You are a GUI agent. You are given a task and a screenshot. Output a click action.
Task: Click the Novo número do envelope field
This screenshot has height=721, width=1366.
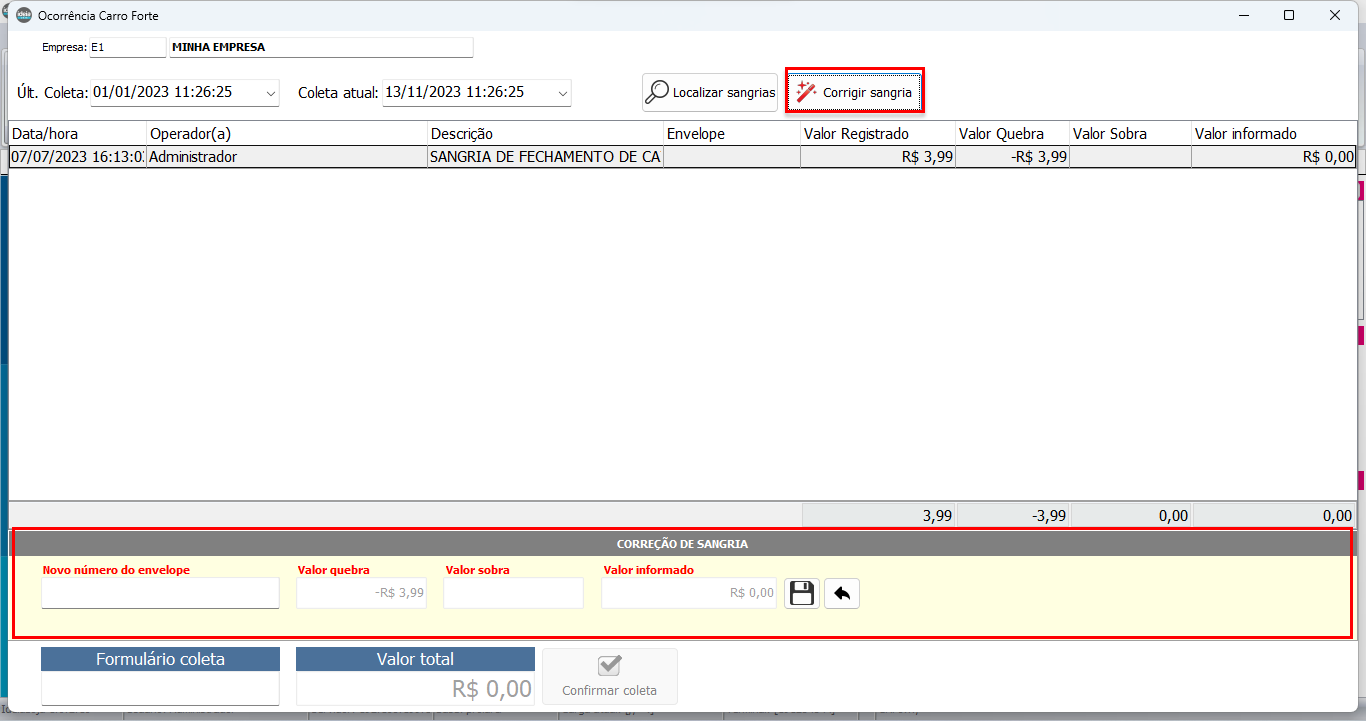coord(160,593)
